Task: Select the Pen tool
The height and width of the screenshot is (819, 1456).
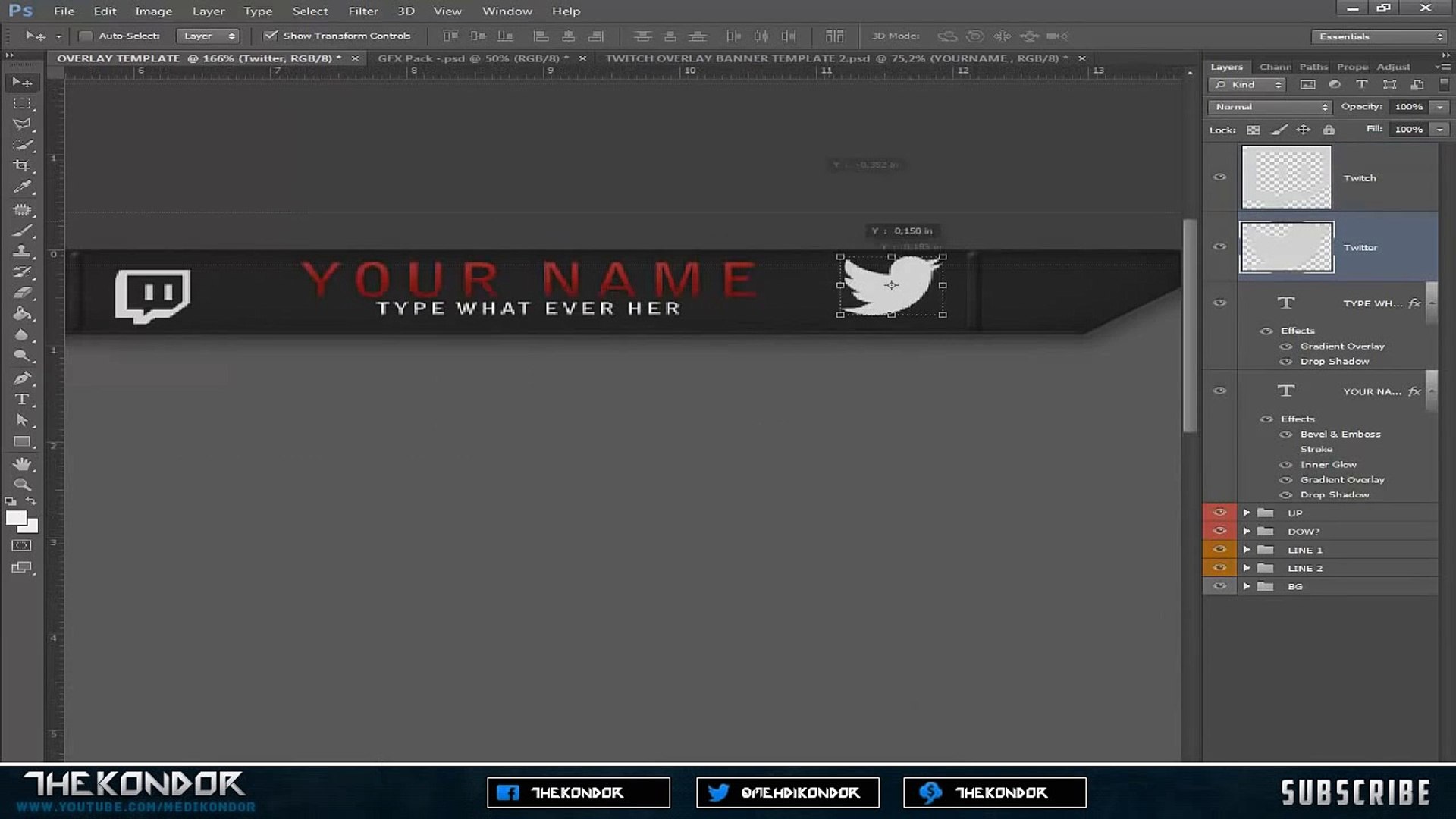Action: (x=22, y=378)
